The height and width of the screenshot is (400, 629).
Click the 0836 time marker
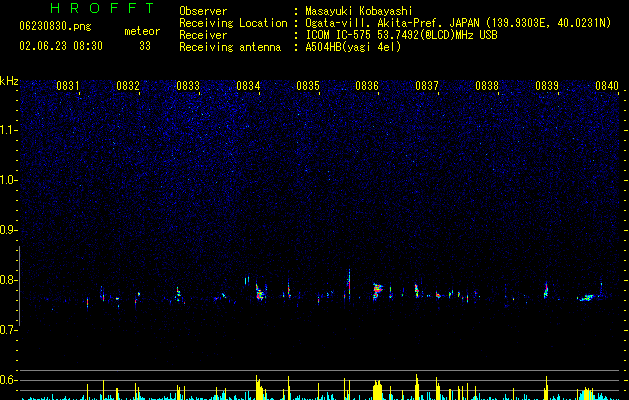coord(367,86)
